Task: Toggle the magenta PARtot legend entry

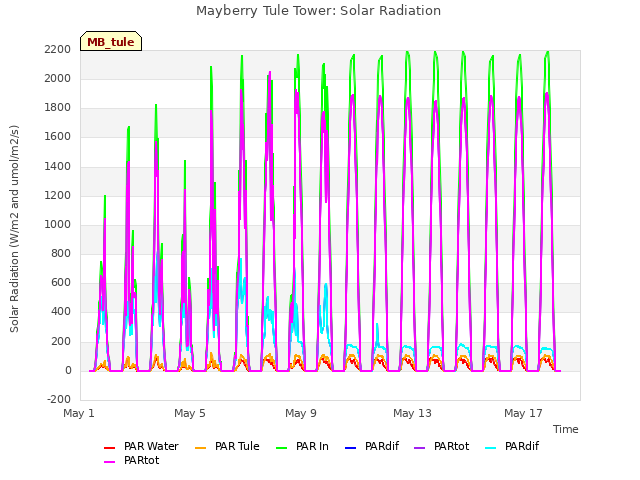Action: (131, 460)
